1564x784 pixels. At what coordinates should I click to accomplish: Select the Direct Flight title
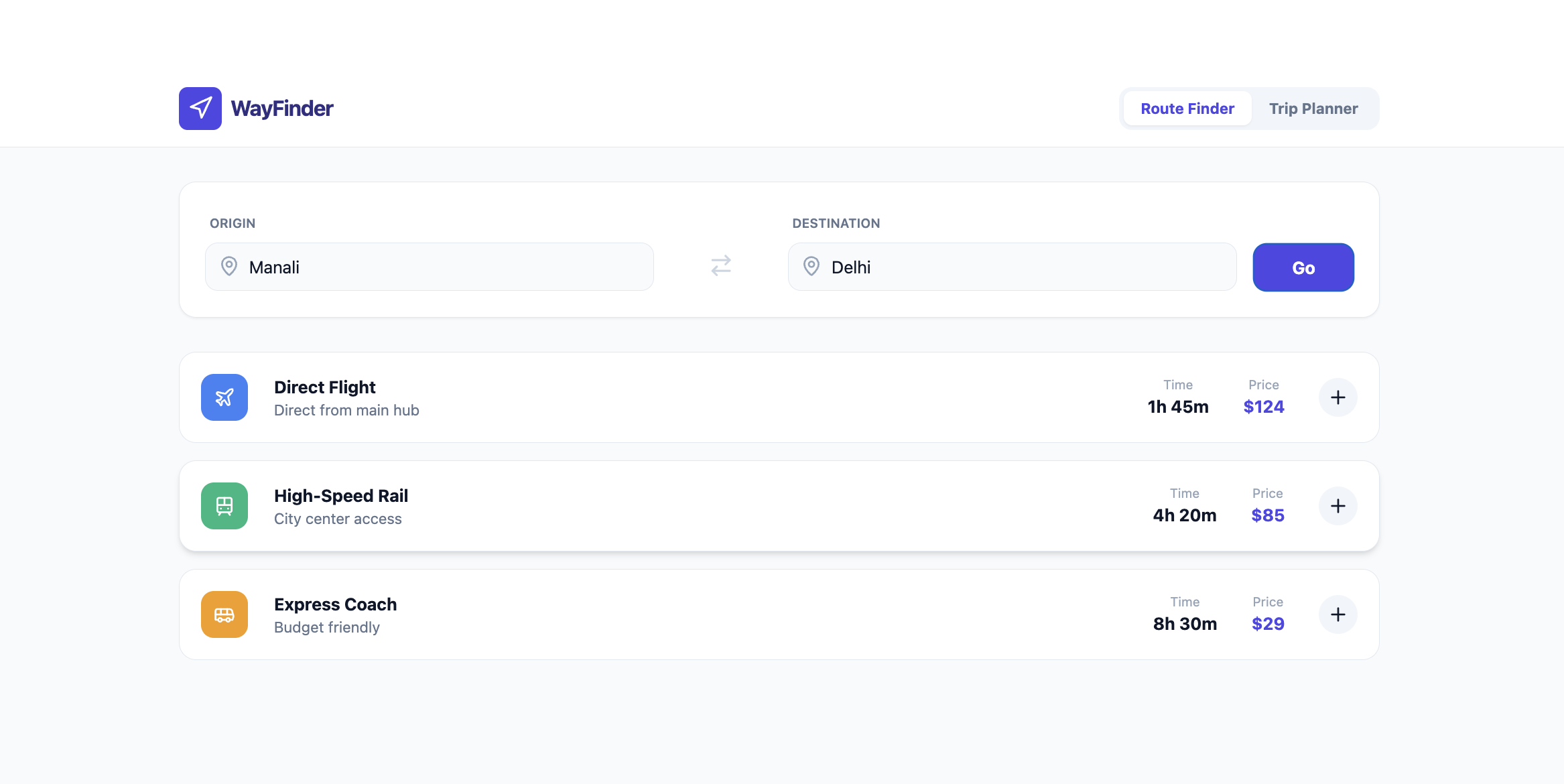(x=325, y=387)
